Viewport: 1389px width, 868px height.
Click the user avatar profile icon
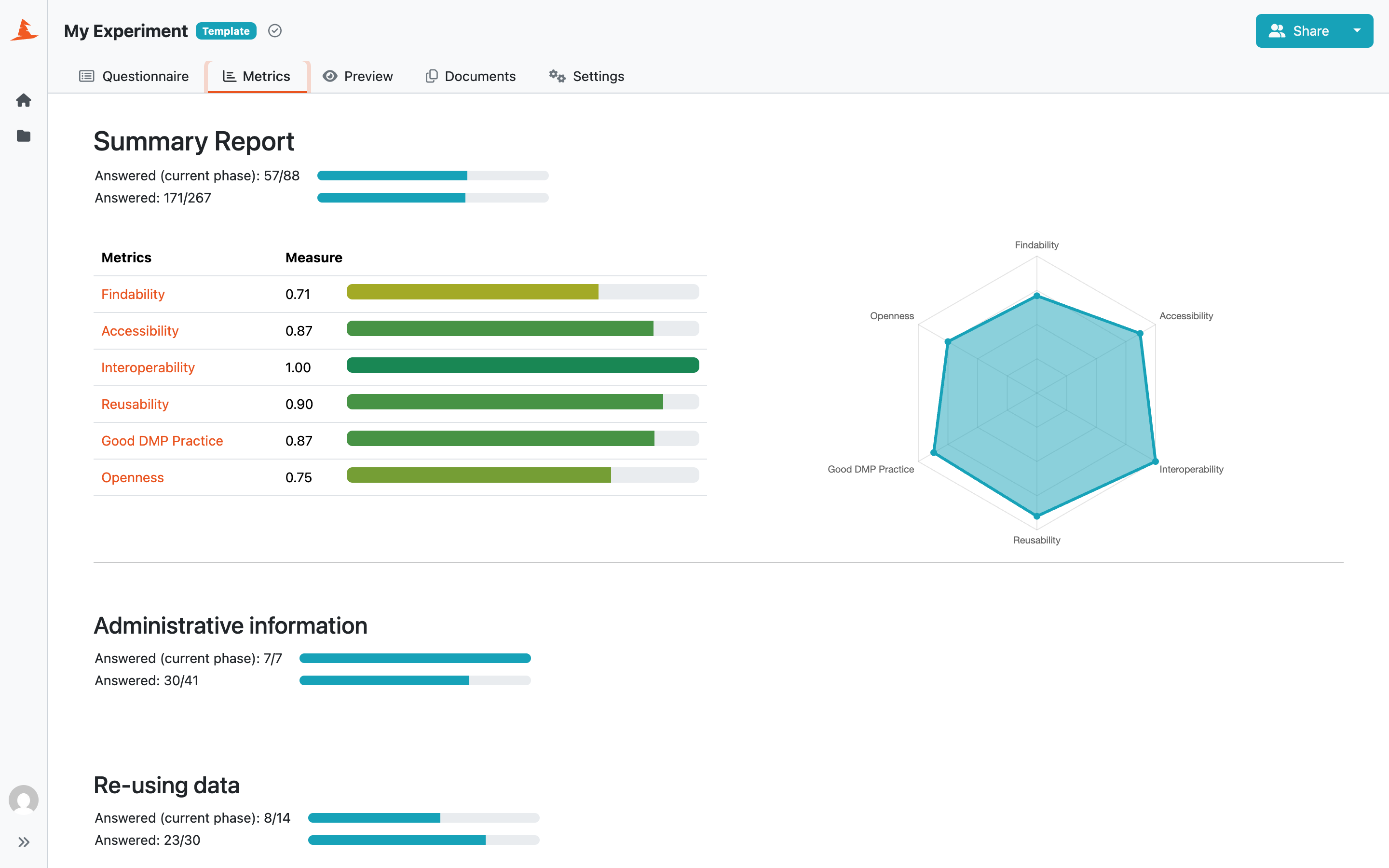24,800
